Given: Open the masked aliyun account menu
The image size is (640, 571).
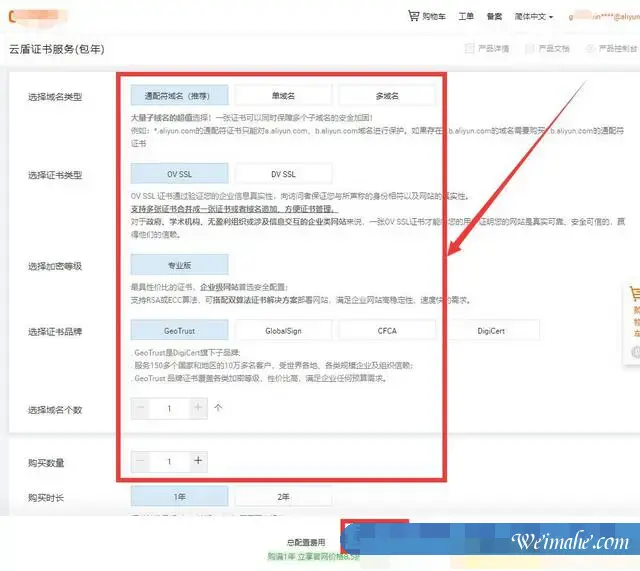Looking at the screenshot, I should [604, 16].
